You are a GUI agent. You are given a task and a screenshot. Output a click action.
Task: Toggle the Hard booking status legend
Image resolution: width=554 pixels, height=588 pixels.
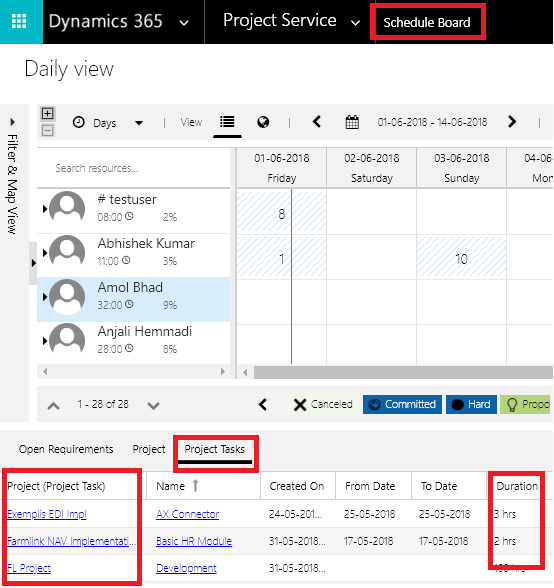pyautogui.click(x=471, y=404)
